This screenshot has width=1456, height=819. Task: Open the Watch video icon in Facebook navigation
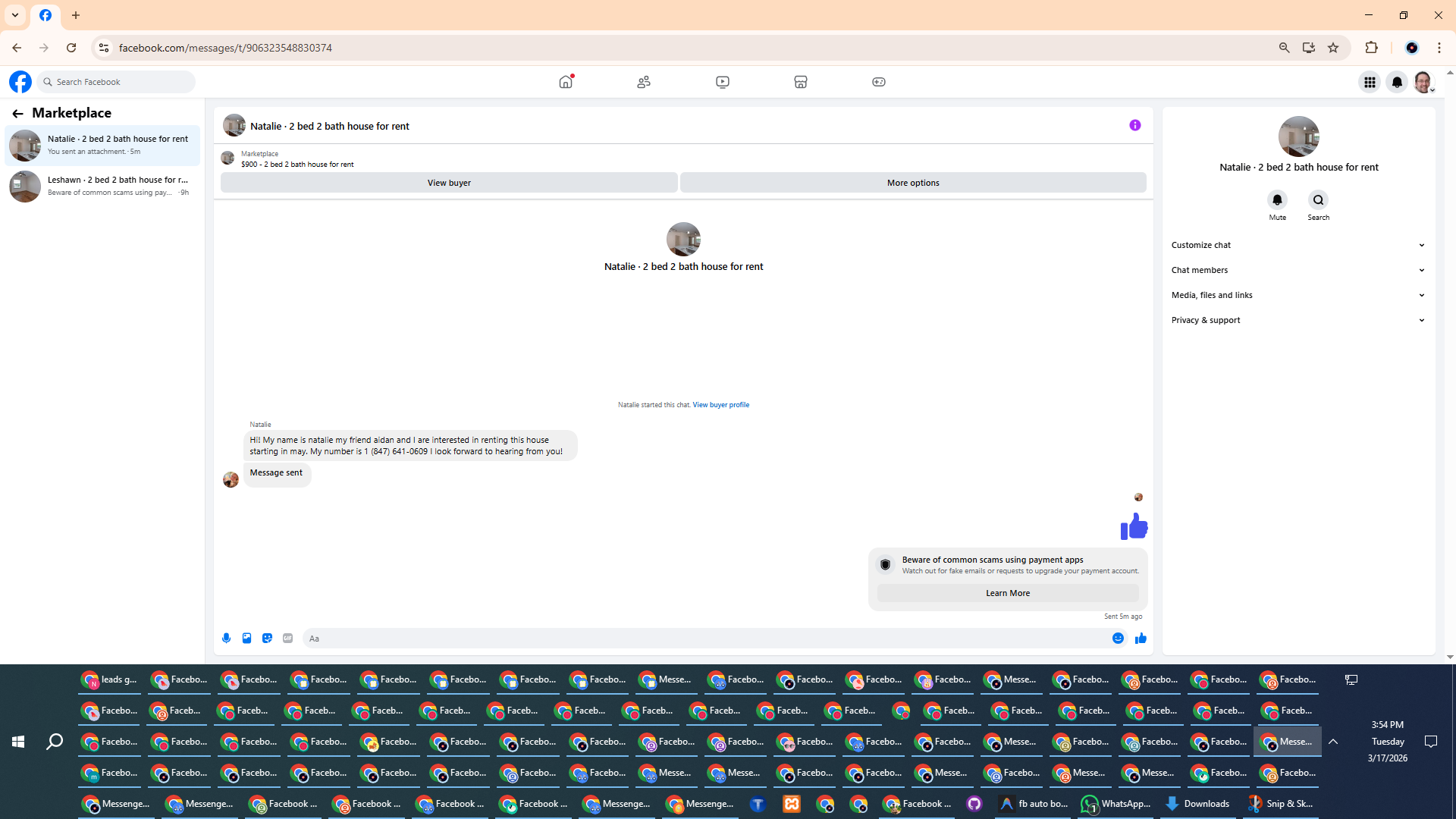click(x=723, y=82)
